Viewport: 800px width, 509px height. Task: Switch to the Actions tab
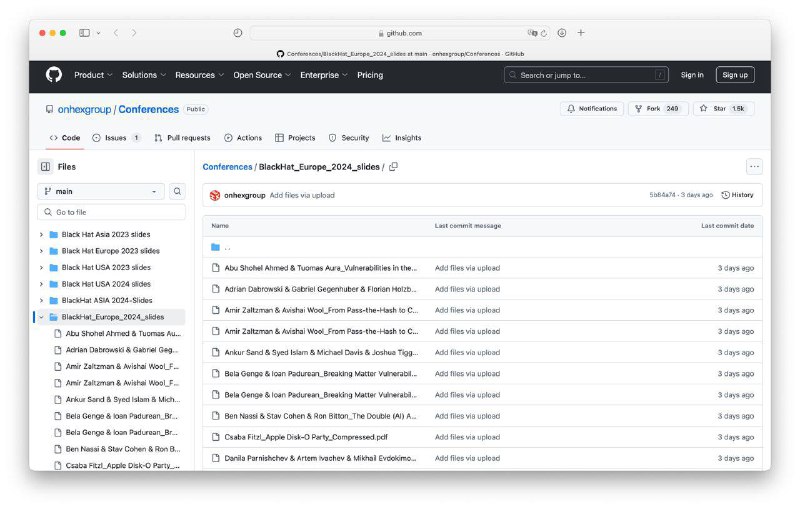[243, 138]
